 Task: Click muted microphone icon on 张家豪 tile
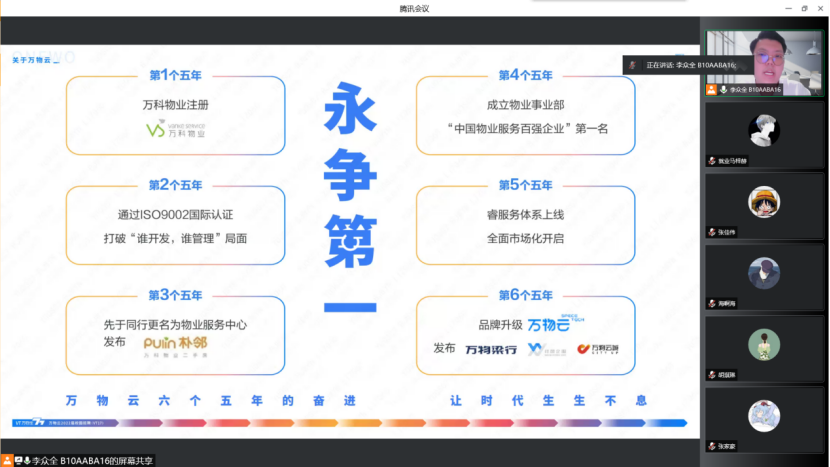[x=712, y=446]
